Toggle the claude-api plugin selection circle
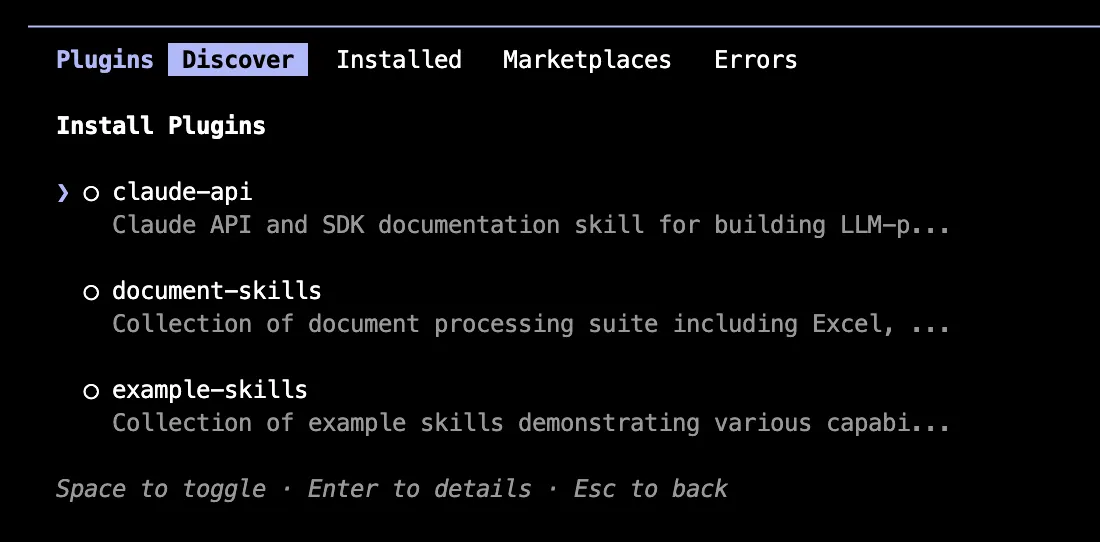1100x542 pixels. click(91, 193)
